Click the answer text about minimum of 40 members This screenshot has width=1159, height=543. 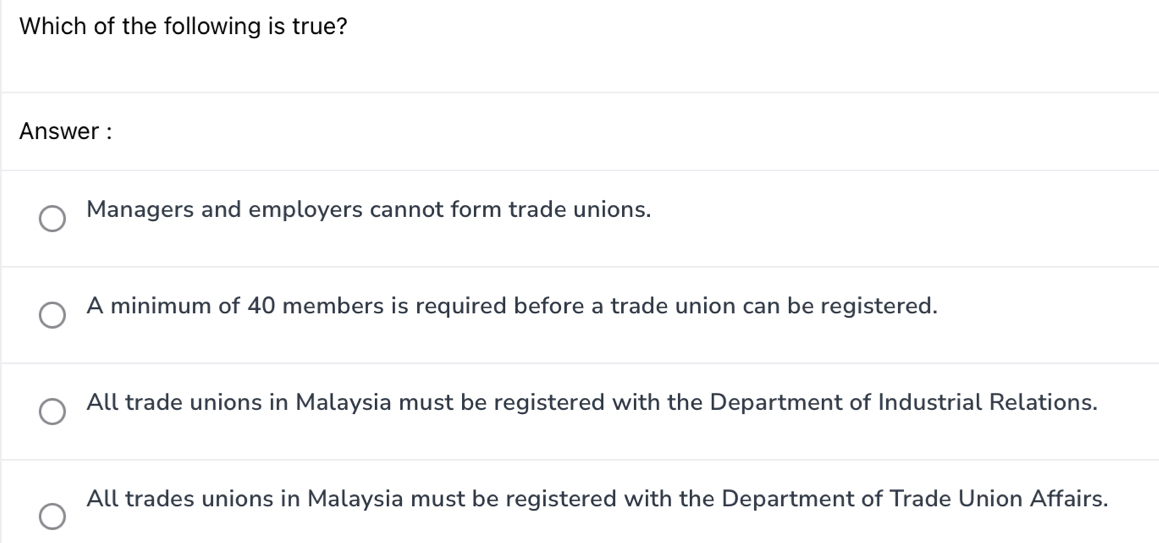click(512, 306)
